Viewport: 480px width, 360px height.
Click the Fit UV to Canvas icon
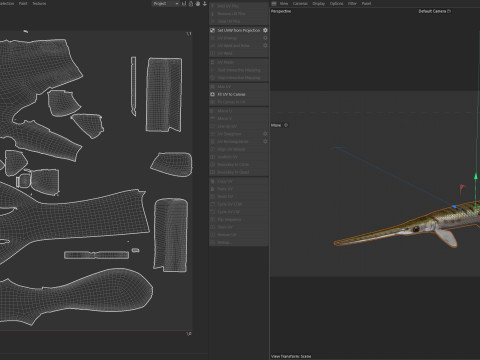213,94
